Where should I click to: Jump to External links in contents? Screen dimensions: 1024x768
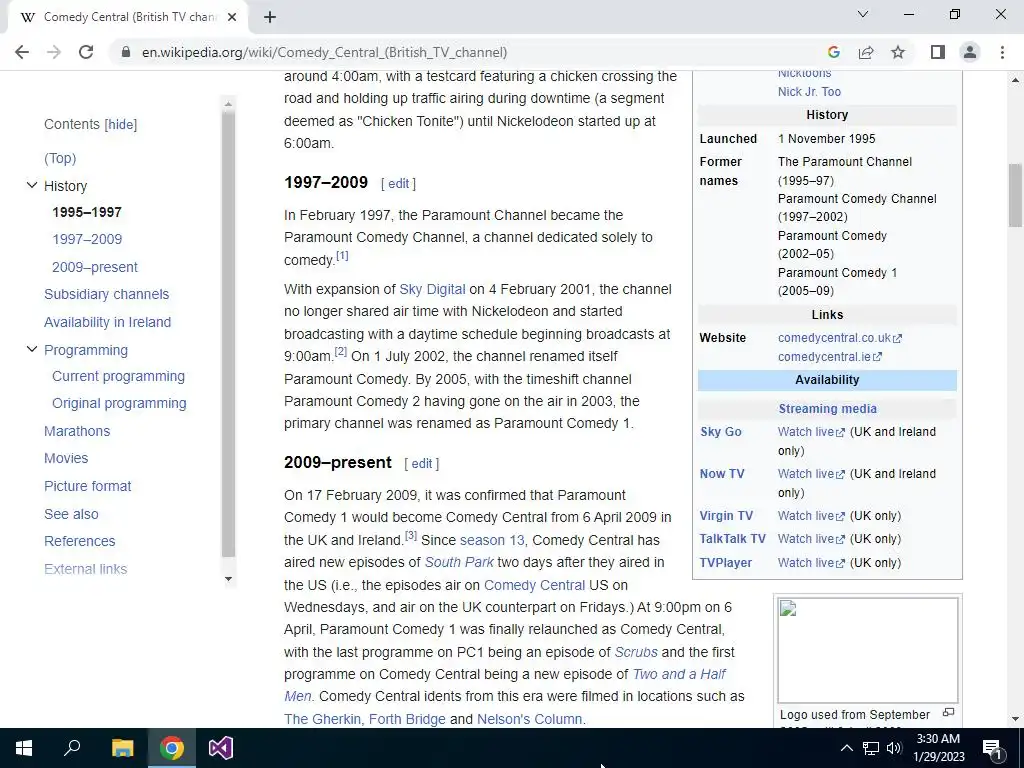(86, 569)
